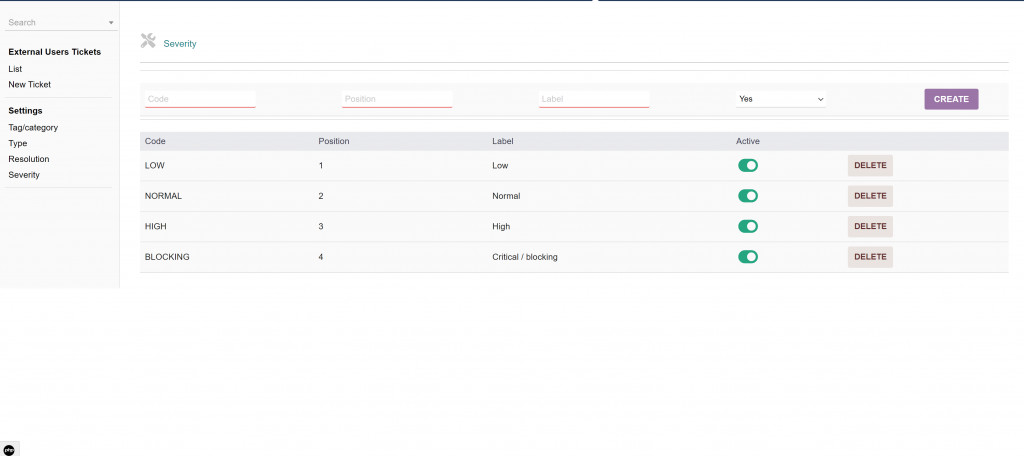Delete the BLOCKING severity row

coord(870,257)
